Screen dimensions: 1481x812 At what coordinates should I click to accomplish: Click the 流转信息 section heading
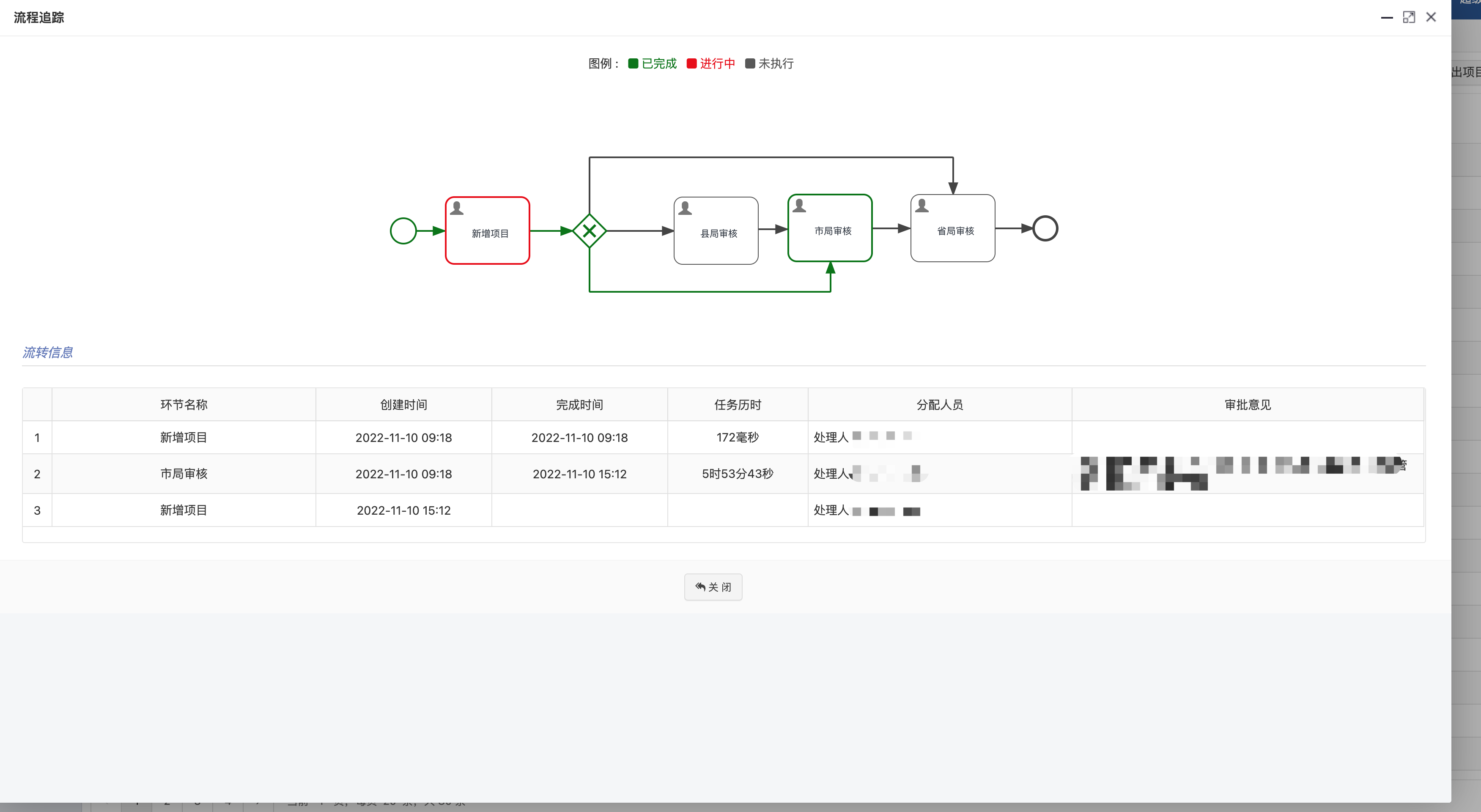(x=47, y=352)
